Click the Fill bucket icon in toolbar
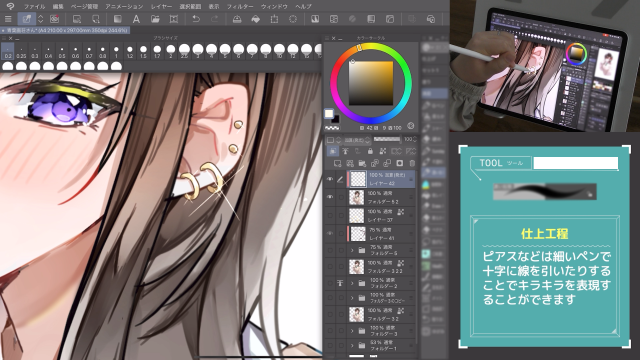Viewport: 640px width, 360px height. [256, 19]
